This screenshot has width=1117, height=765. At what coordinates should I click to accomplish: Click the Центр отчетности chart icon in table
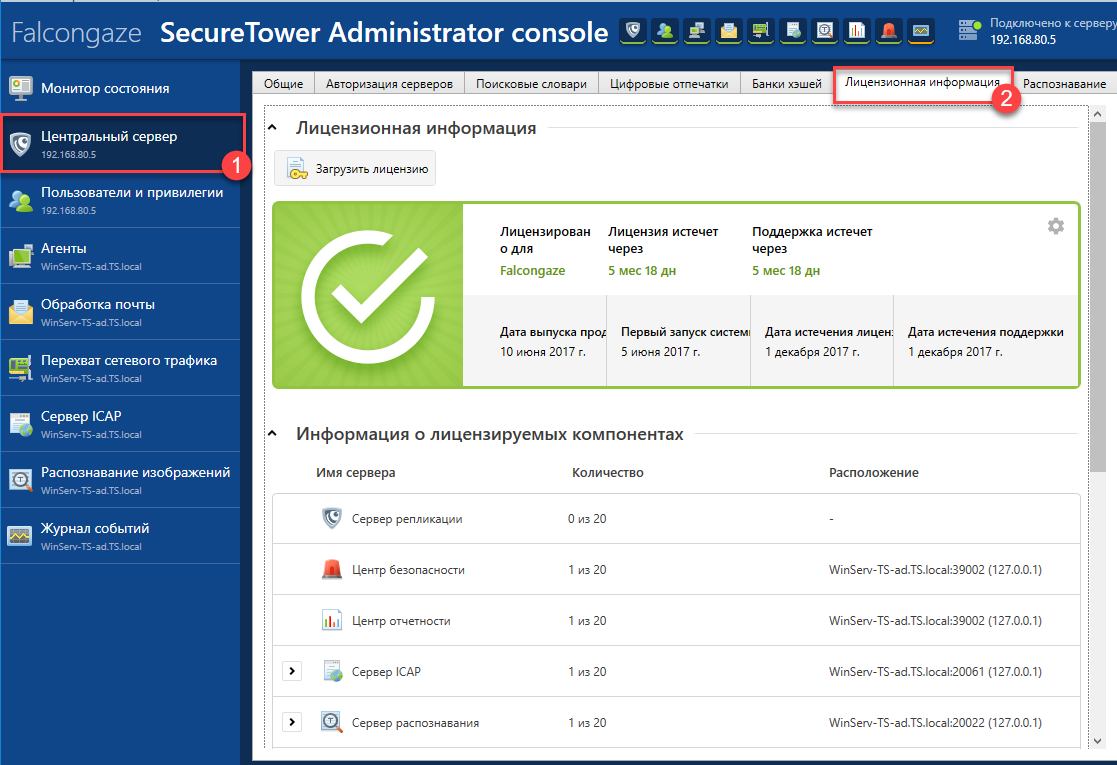coord(332,620)
